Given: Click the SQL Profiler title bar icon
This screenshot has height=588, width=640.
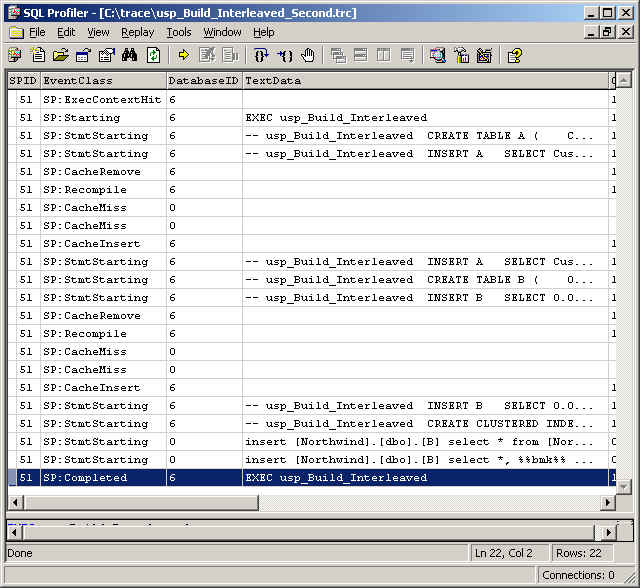Looking at the screenshot, I should coord(14,13).
